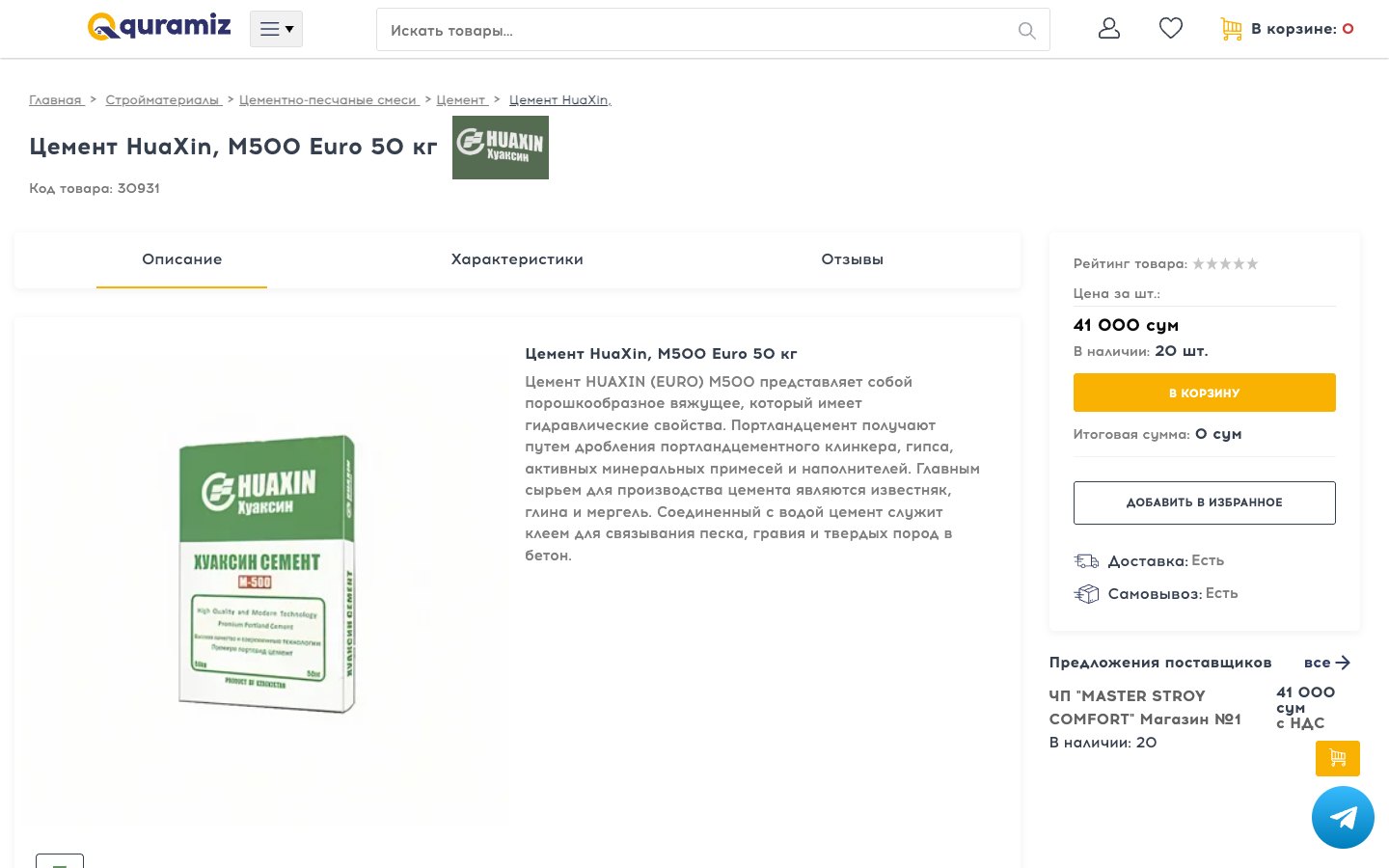Image resolution: width=1389 pixels, height=868 pixels.
Task: Click the delivery truck icon
Action: (x=1086, y=561)
